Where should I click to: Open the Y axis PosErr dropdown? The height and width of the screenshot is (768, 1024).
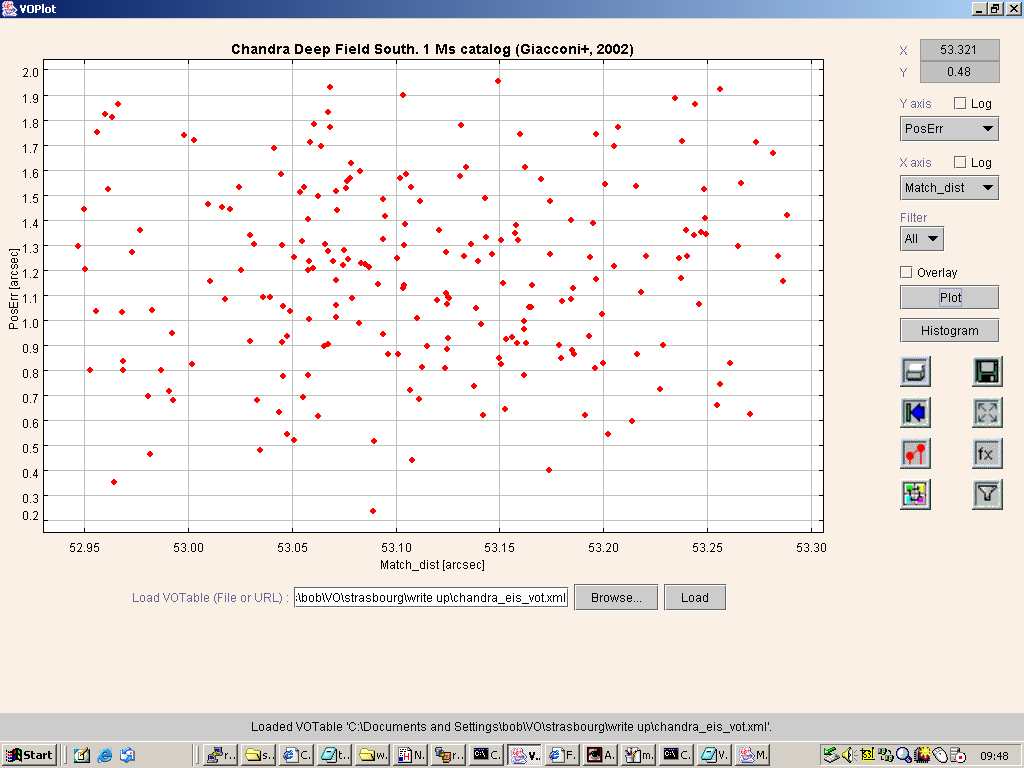[x=949, y=128]
